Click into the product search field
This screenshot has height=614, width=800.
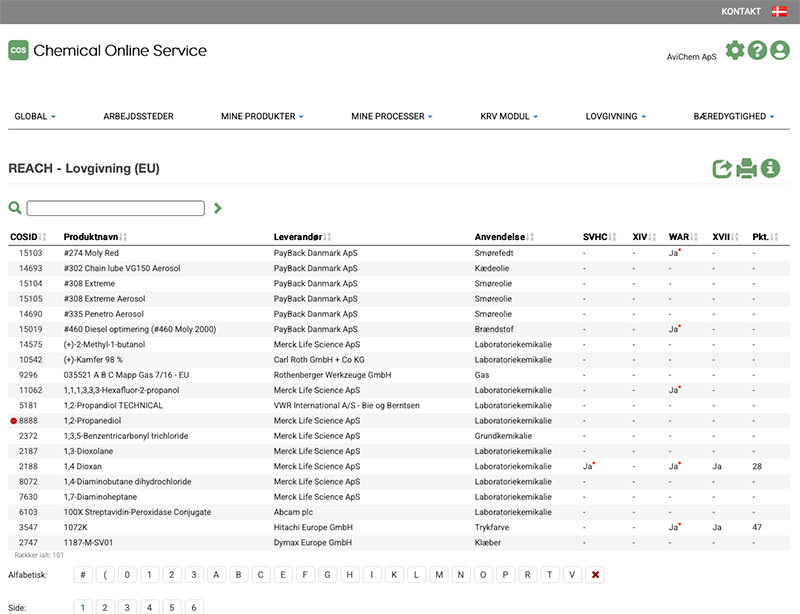(x=115, y=208)
